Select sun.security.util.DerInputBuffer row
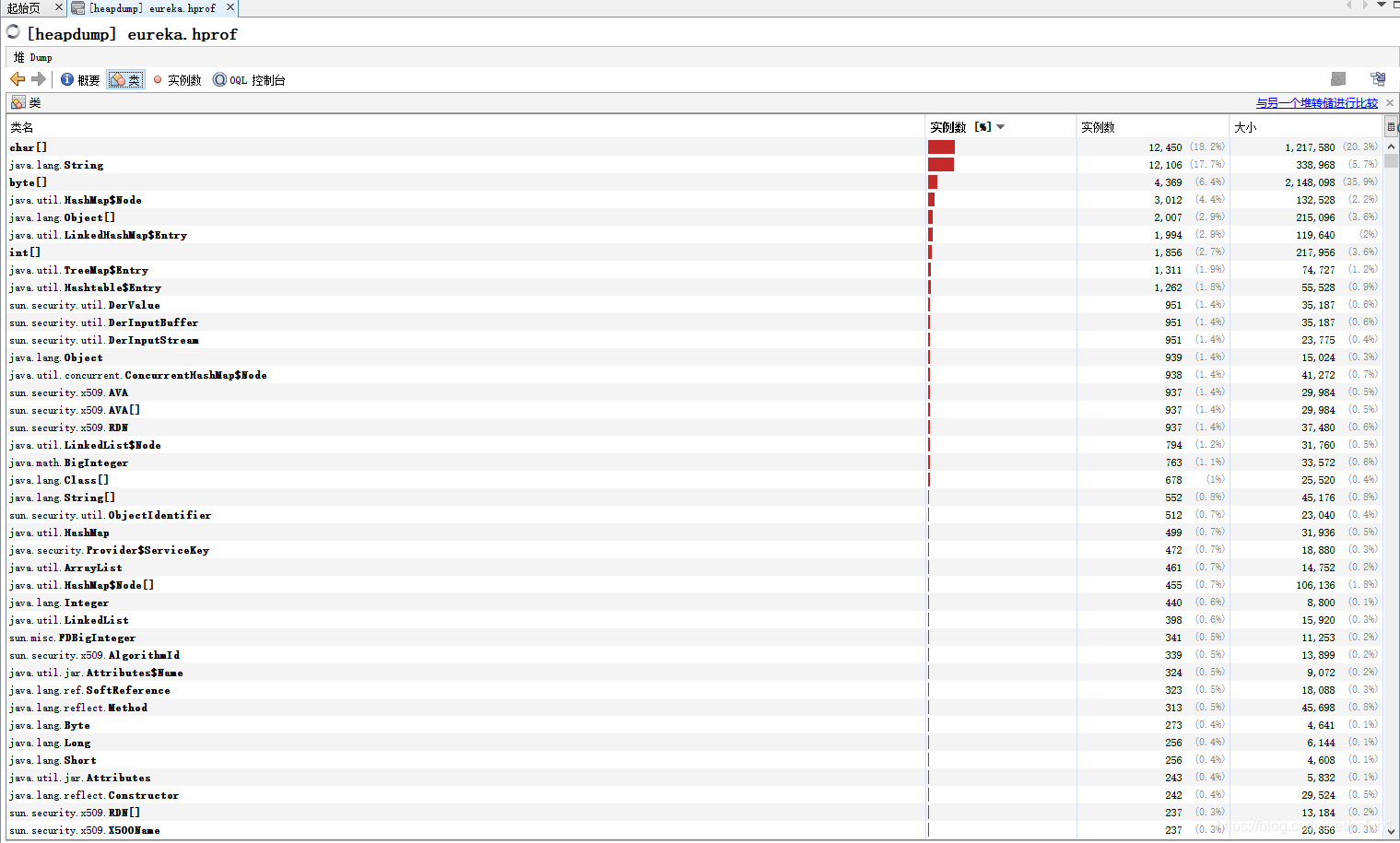 696,322
